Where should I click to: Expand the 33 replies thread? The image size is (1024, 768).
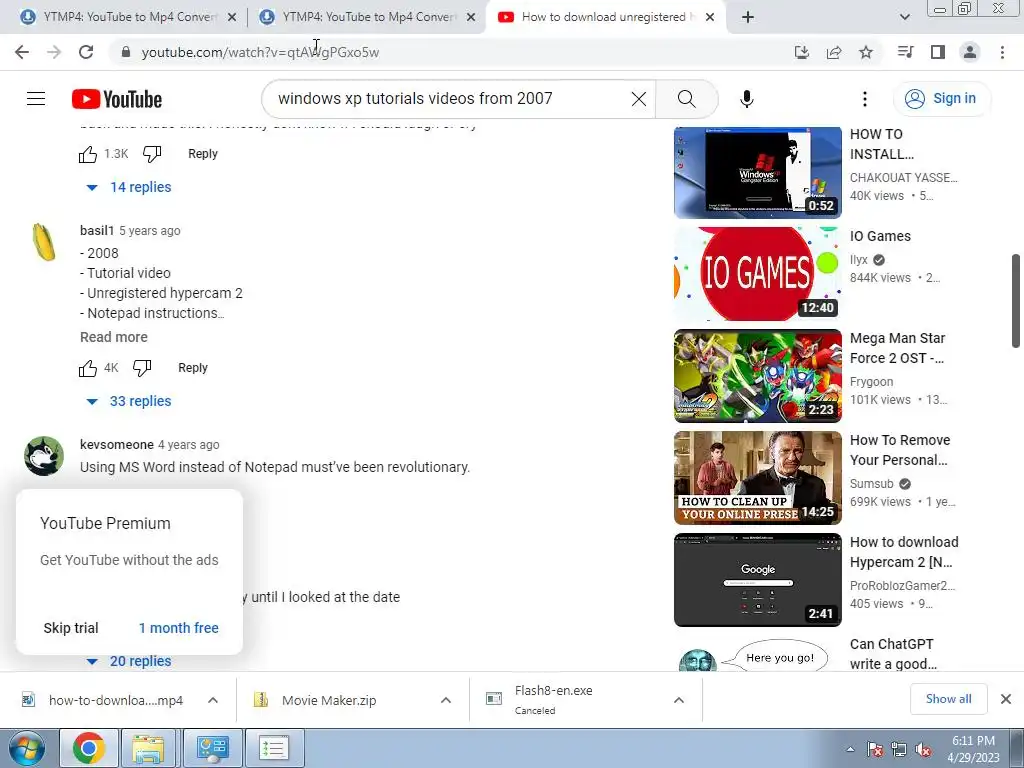pos(129,401)
